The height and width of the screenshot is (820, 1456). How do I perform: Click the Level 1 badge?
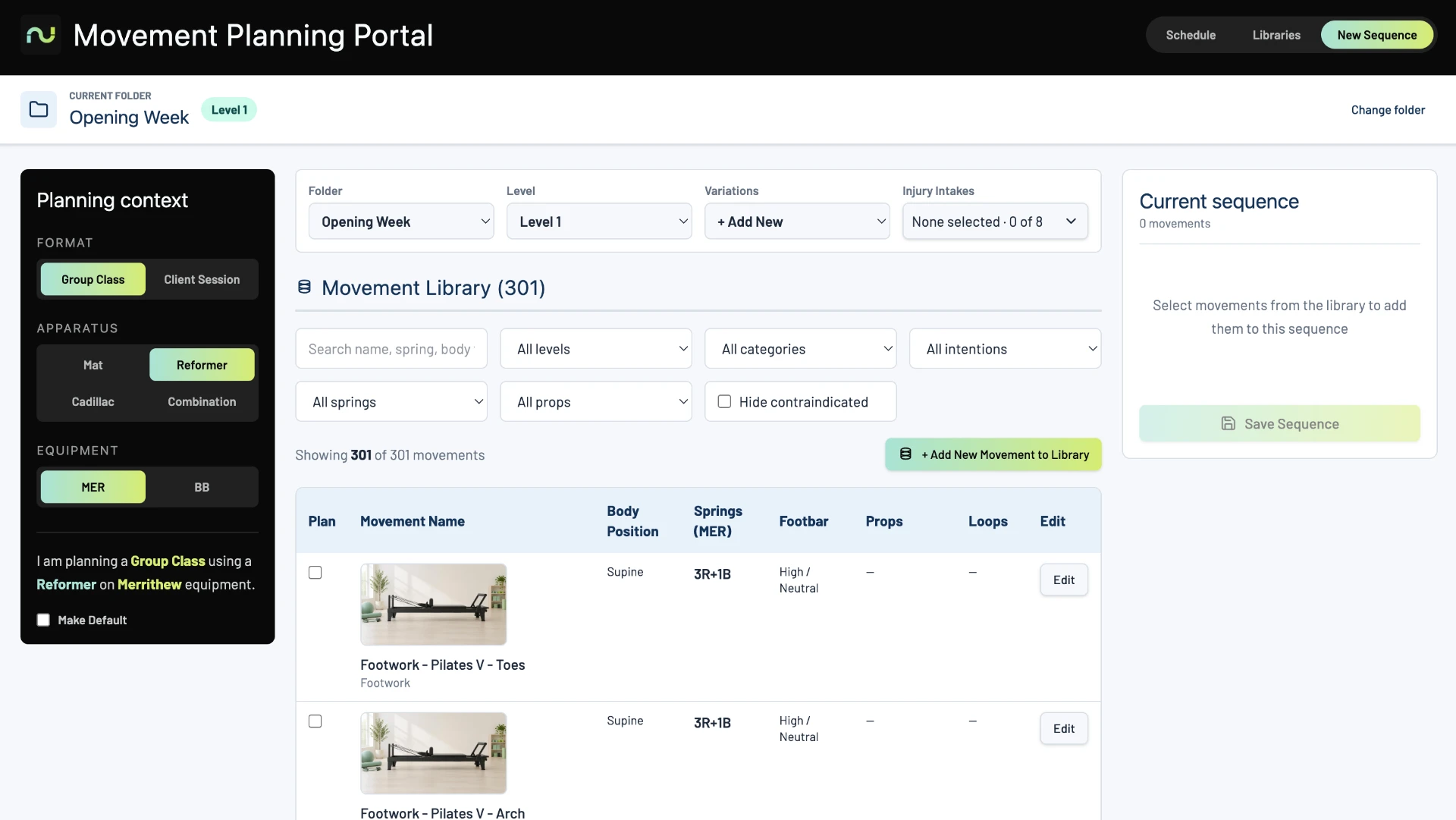229,110
